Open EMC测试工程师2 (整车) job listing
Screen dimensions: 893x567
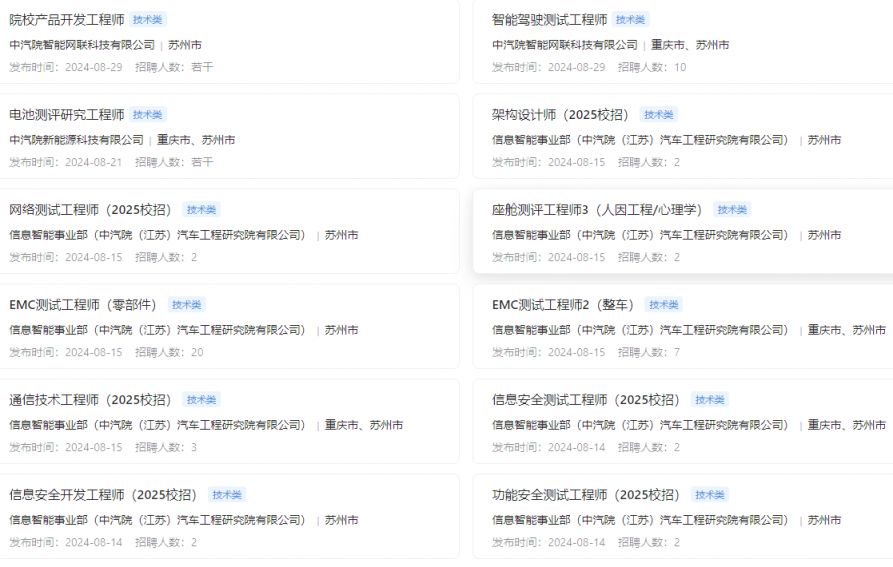563,305
